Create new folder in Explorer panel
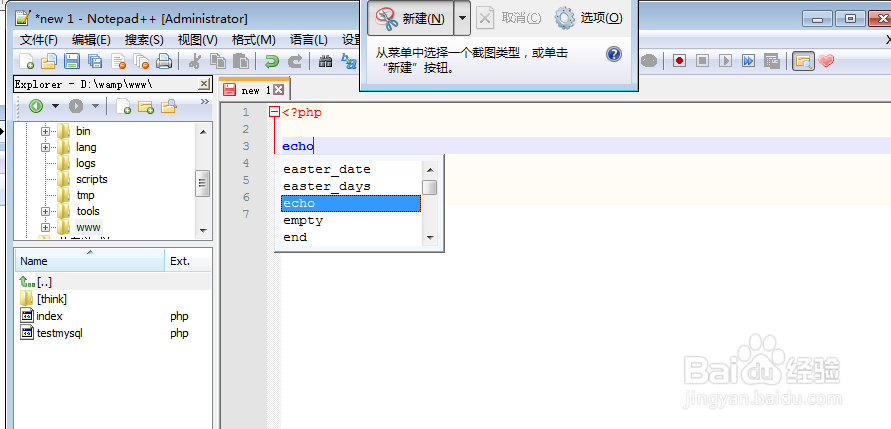Viewport: 891px width, 429px height. (x=146, y=106)
